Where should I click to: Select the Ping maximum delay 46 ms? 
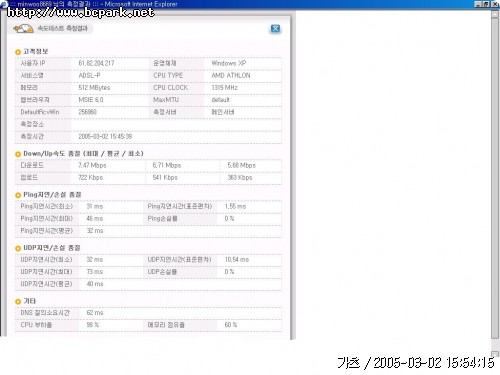95,218
